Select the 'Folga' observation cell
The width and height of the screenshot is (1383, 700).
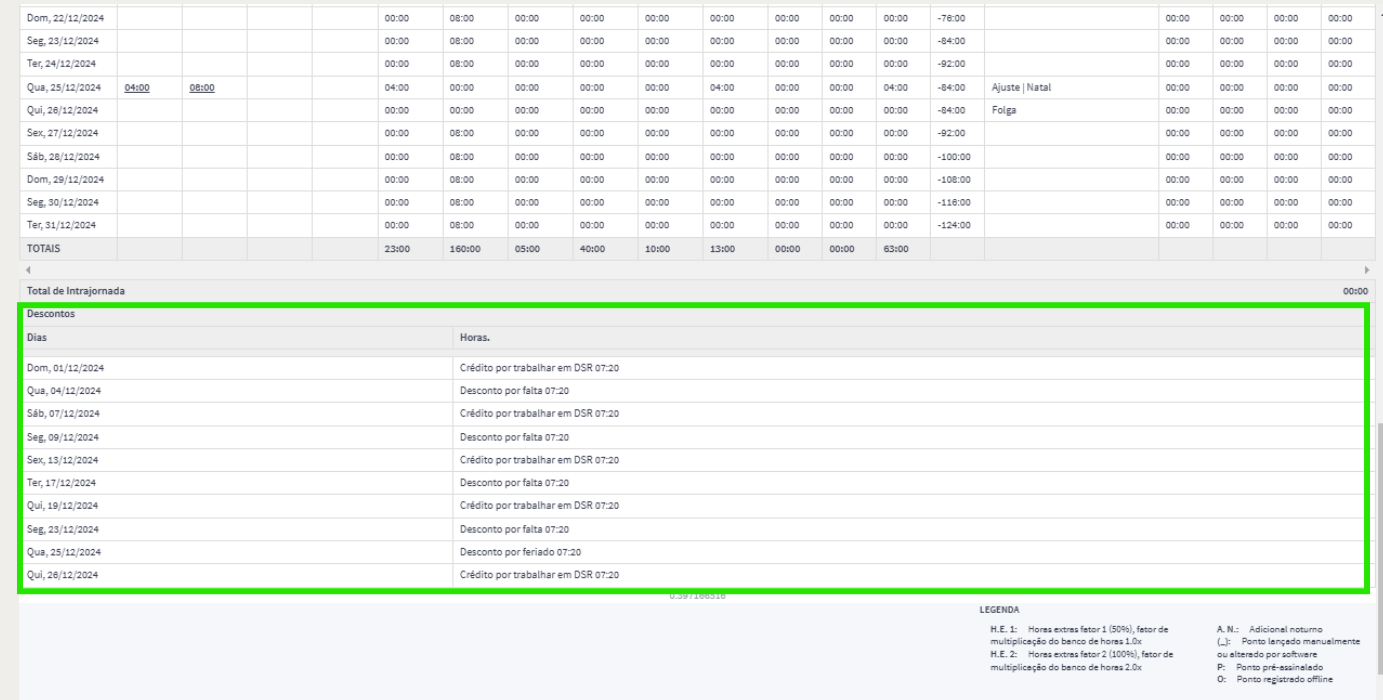(x=1004, y=110)
